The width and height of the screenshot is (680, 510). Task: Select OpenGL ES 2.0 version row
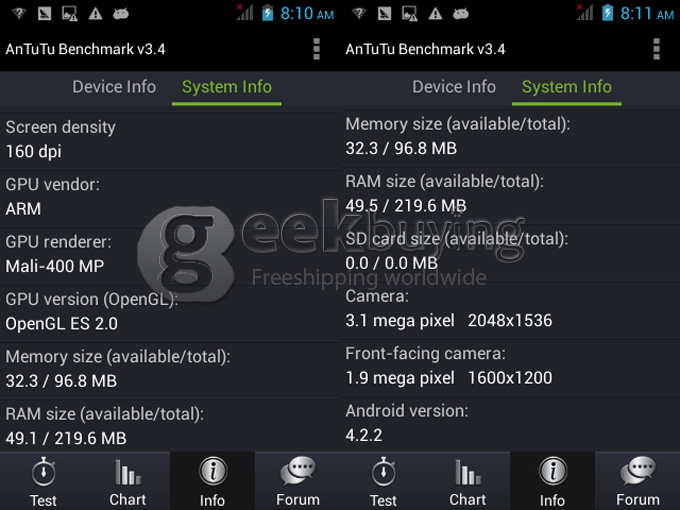tap(170, 312)
